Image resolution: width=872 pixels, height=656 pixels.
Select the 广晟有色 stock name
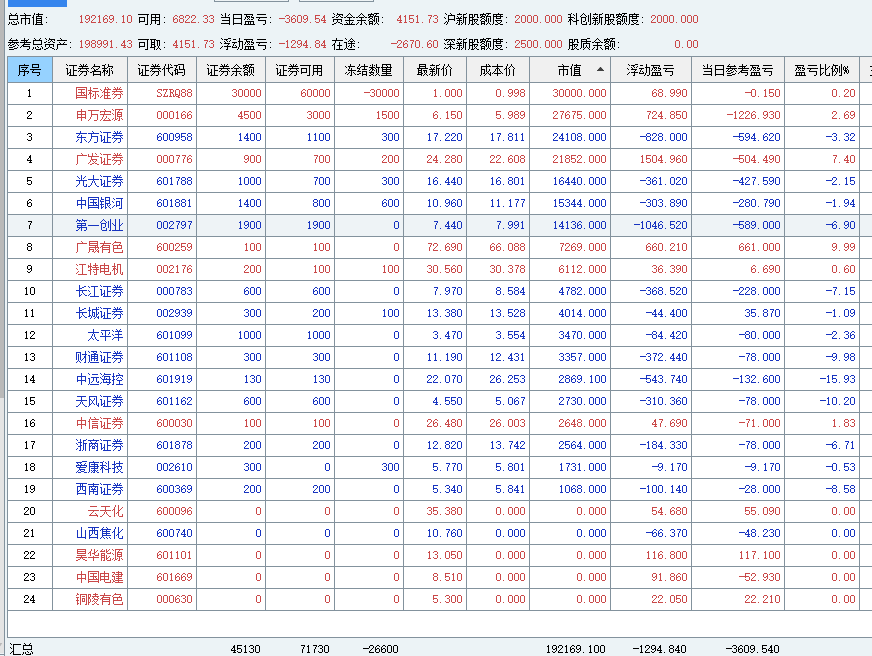99,247
